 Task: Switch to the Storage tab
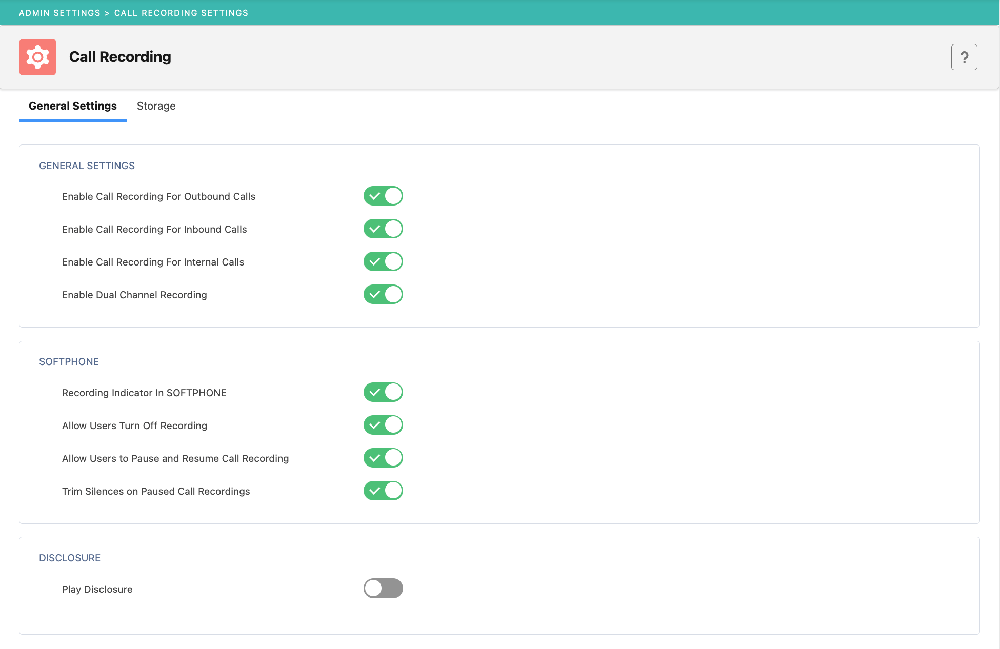(x=156, y=106)
